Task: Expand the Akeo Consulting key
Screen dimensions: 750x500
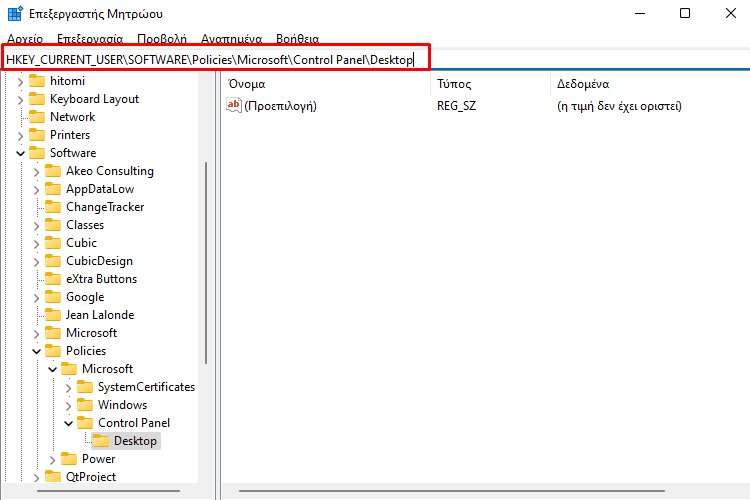Action: point(36,172)
